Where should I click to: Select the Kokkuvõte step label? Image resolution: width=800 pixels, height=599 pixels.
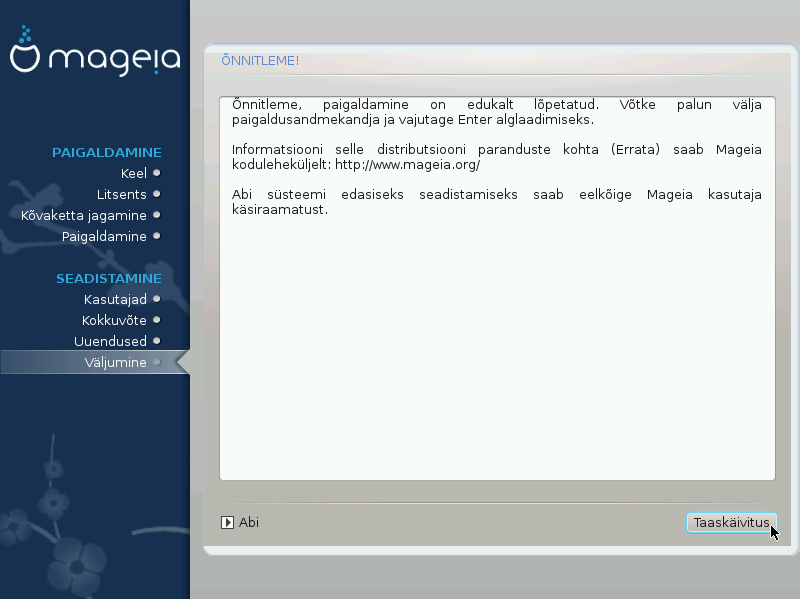point(114,320)
